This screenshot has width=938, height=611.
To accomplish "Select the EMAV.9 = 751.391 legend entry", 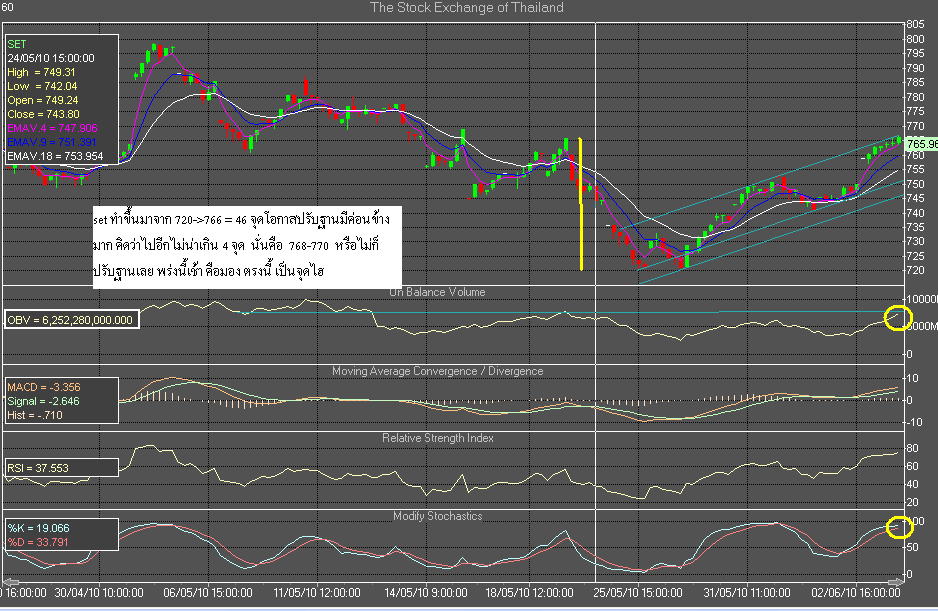I will pos(51,142).
